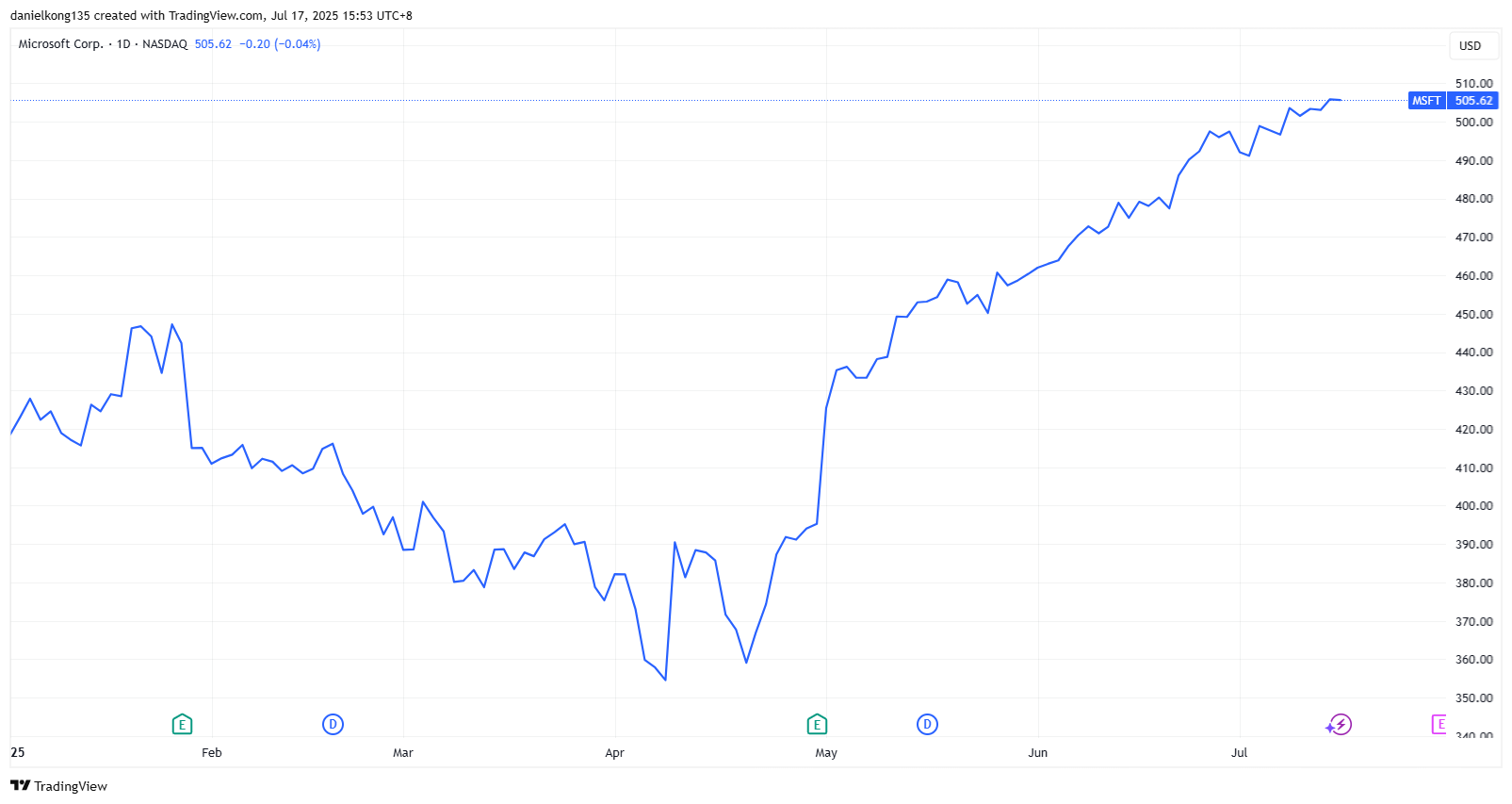Click the Jun label on time axis
This screenshot has height=804, width=1512.
[x=1037, y=752]
